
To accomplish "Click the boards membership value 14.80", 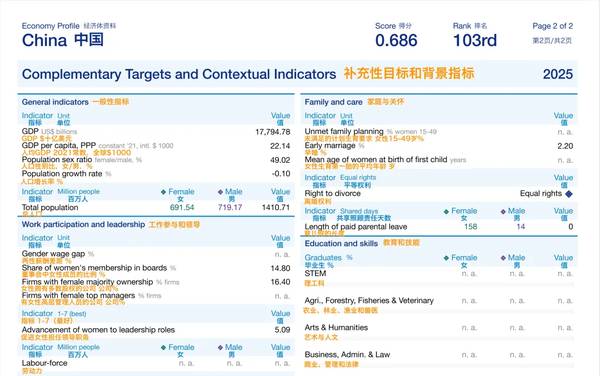I will (280, 268).
